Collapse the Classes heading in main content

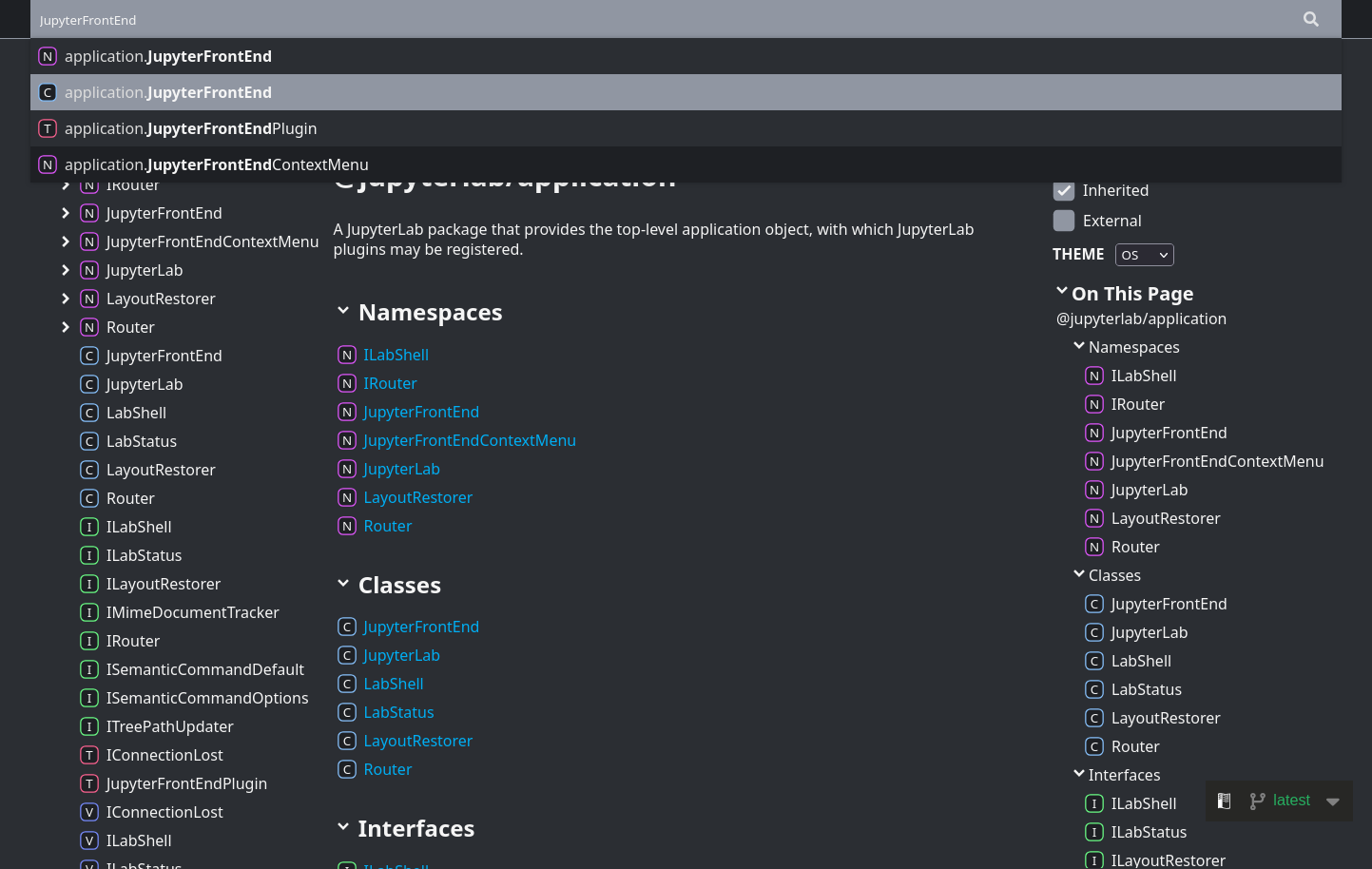pyautogui.click(x=343, y=584)
